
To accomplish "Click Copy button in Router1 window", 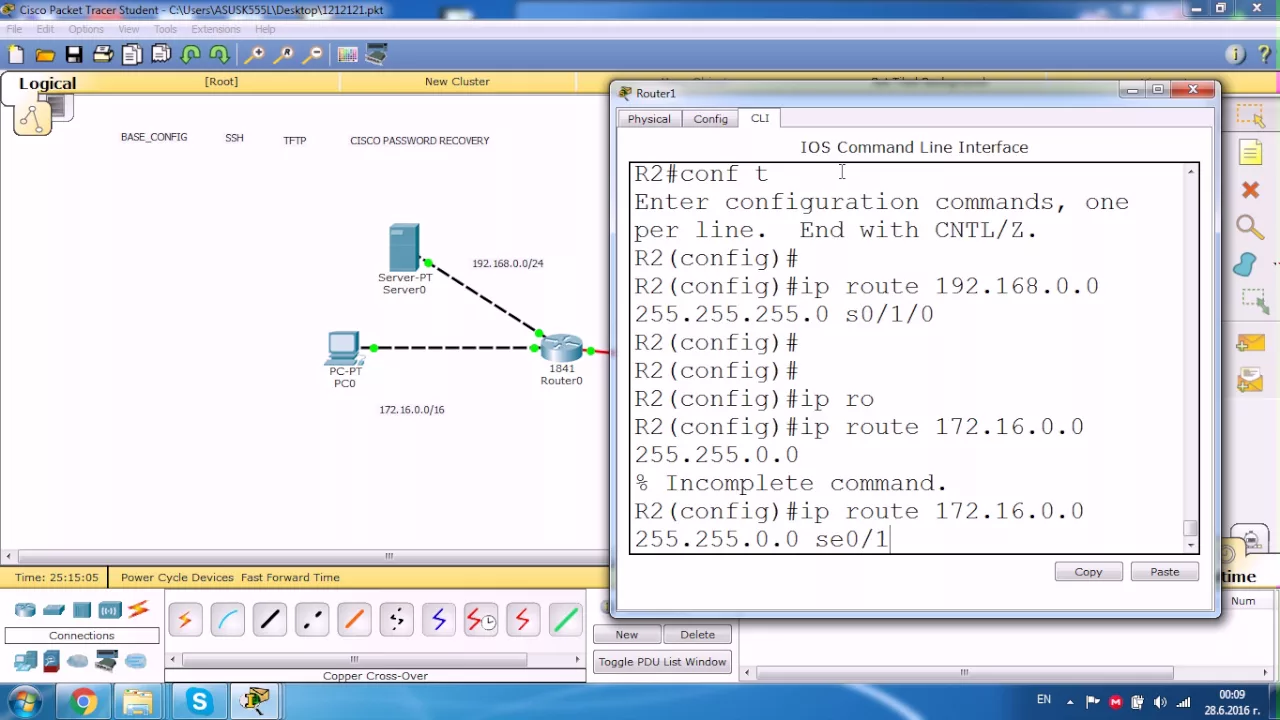I will 1088,572.
